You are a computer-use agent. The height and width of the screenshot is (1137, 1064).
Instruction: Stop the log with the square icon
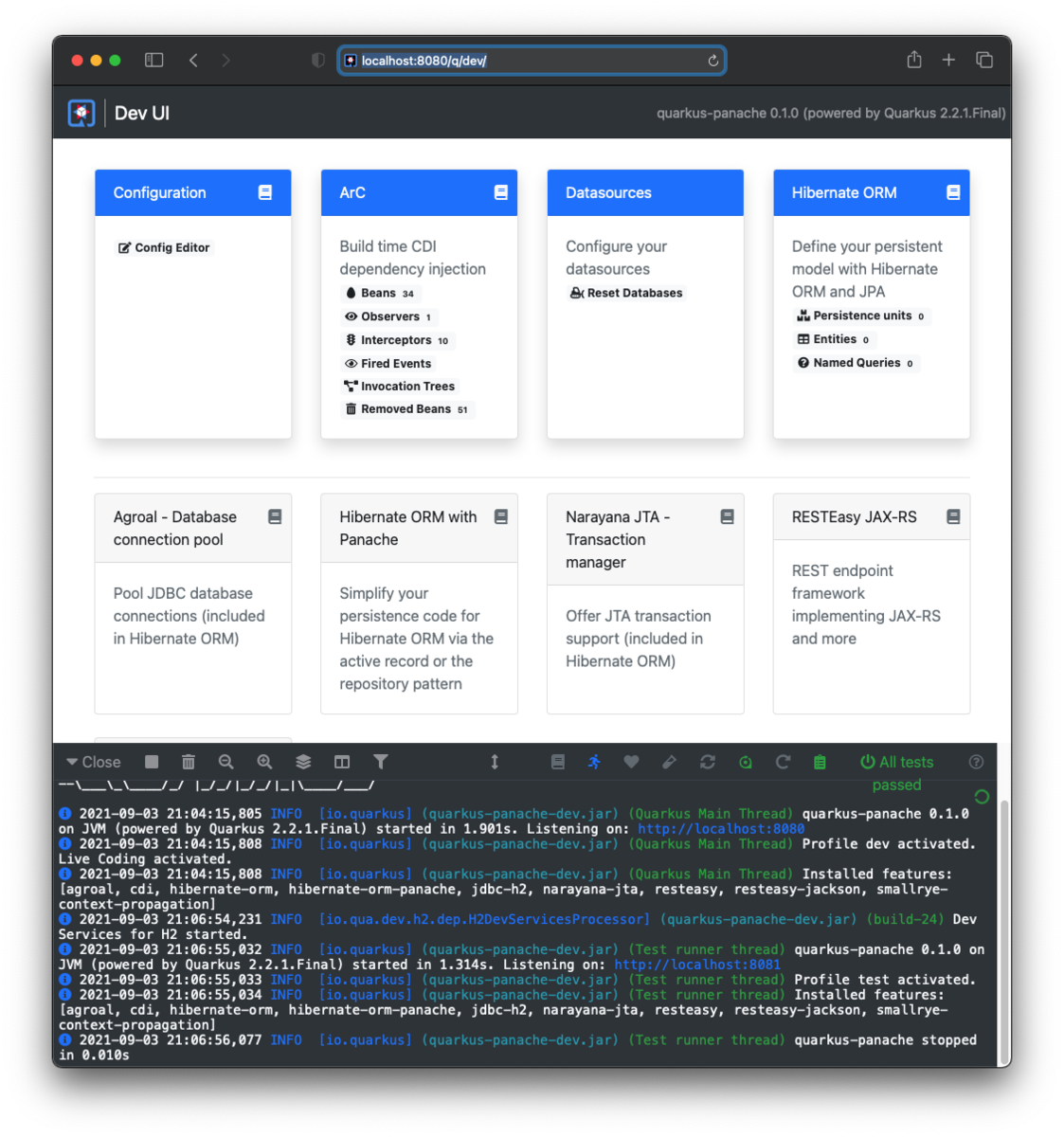(x=152, y=762)
